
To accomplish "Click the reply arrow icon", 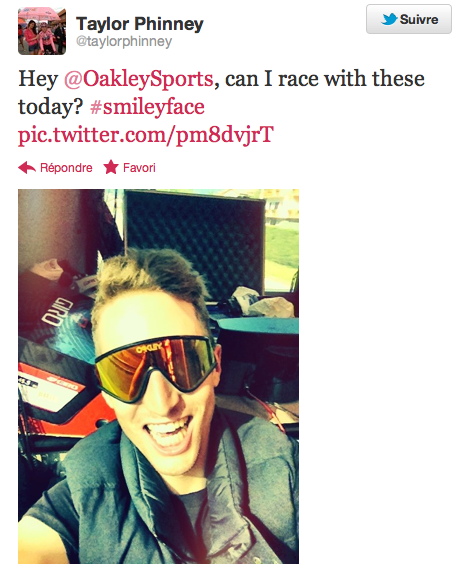I will 27,168.
